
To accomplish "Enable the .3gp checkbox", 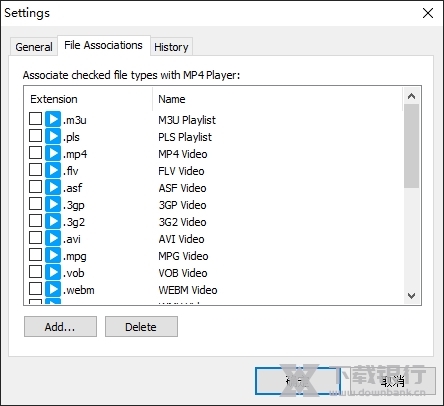I will (x=35, y=204).
